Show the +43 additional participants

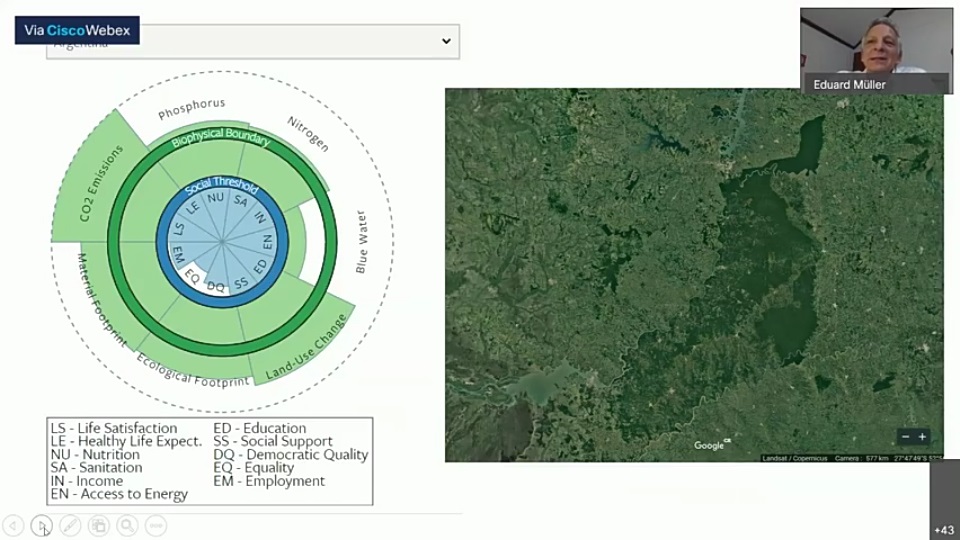pyautogui.click(x=945, y=530)
